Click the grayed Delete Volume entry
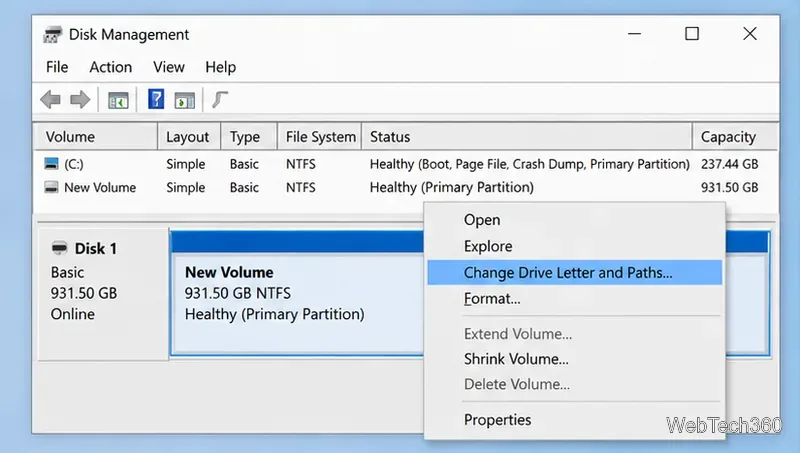This screenshot has width=800, height=453. tap(574, 384)
